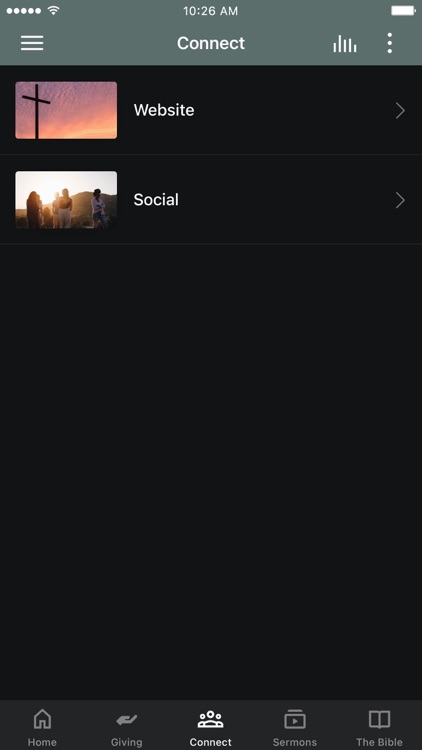Tap the Connect people icon
Image resolution: width=422 pixels, height=750 pixels.
211,719
